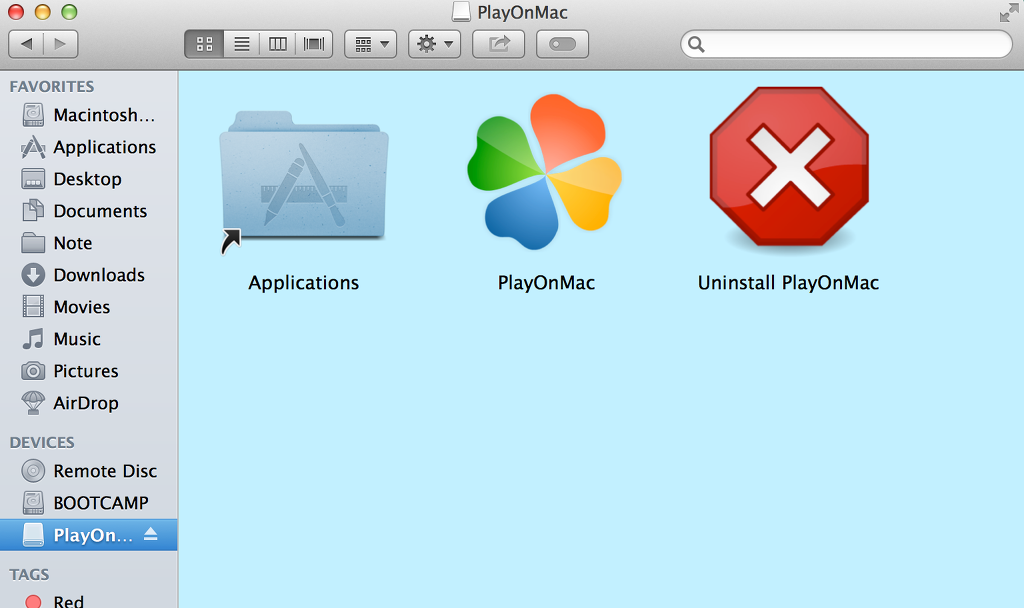1024x608 pixels.
Task: Select Macintosh HD in the sidebar
Action: pyautogui.click(x=89, y=115)
